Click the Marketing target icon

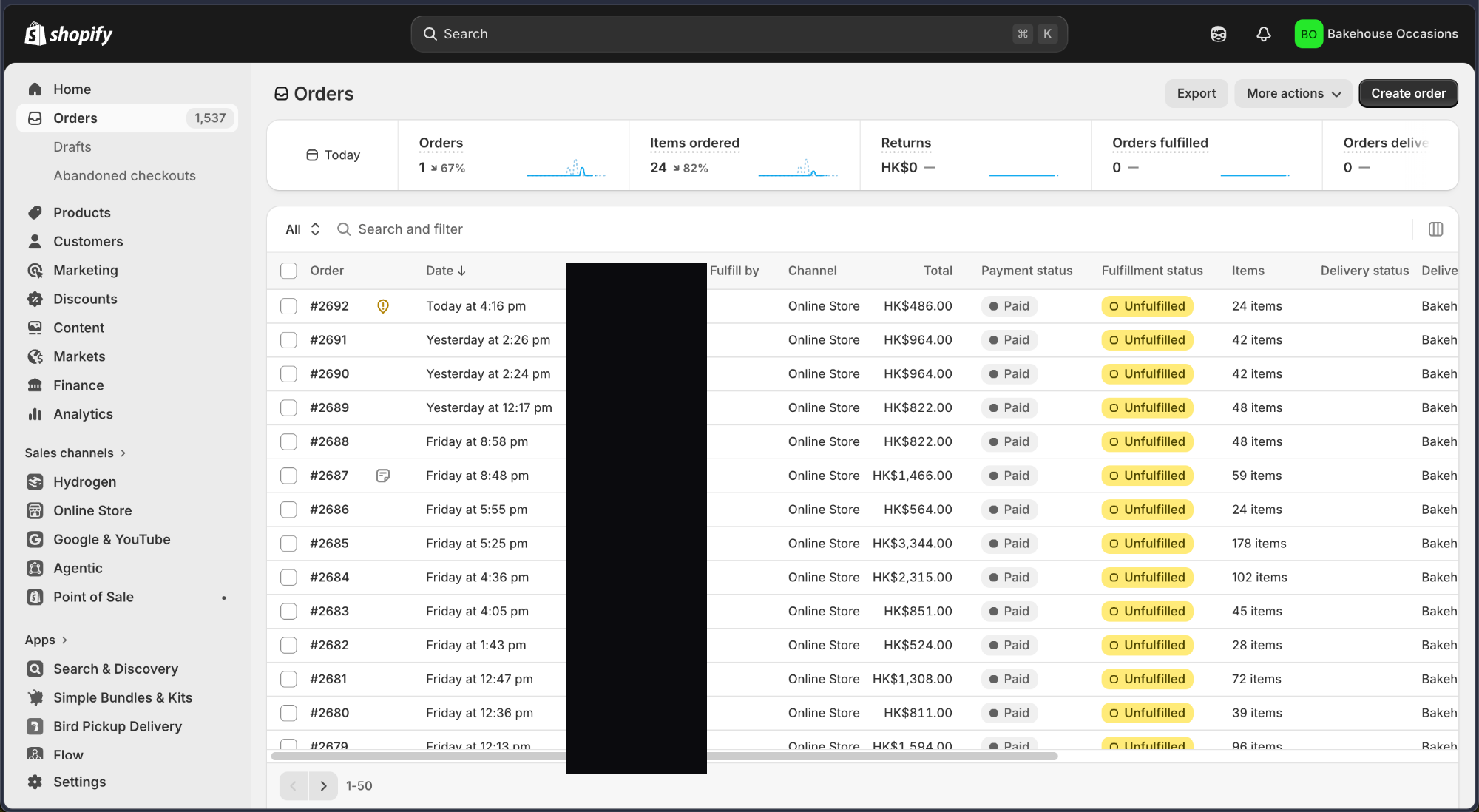(x=35, y=271)
